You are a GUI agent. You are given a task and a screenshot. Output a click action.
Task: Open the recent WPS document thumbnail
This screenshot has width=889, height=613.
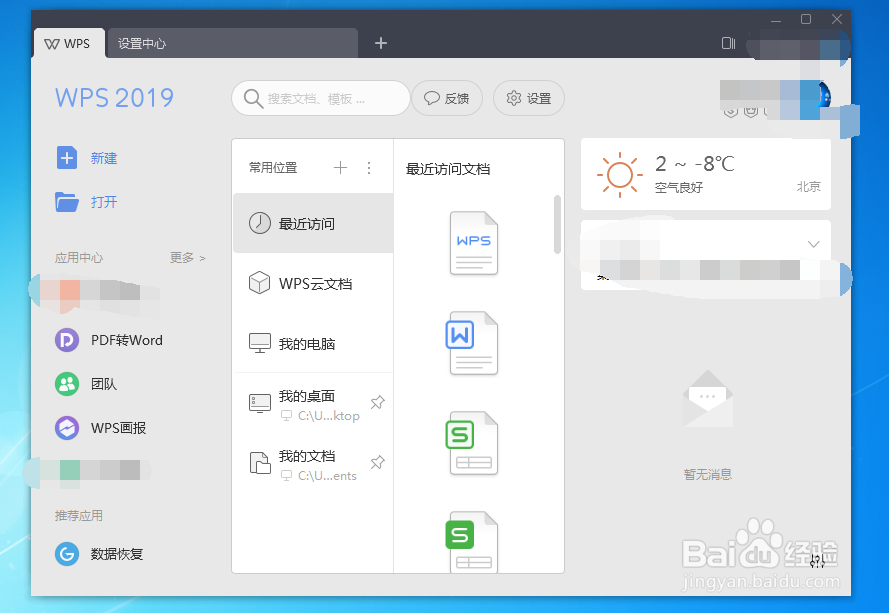[474, 243]
